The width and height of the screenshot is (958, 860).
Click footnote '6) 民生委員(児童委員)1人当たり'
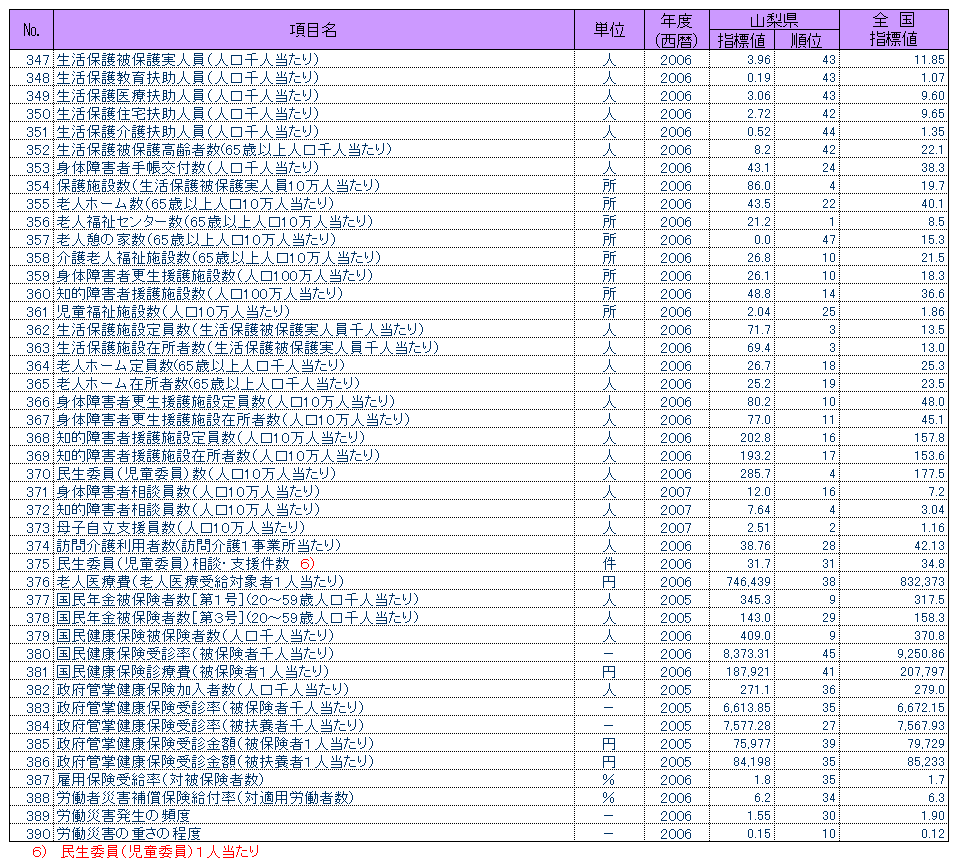146,851
